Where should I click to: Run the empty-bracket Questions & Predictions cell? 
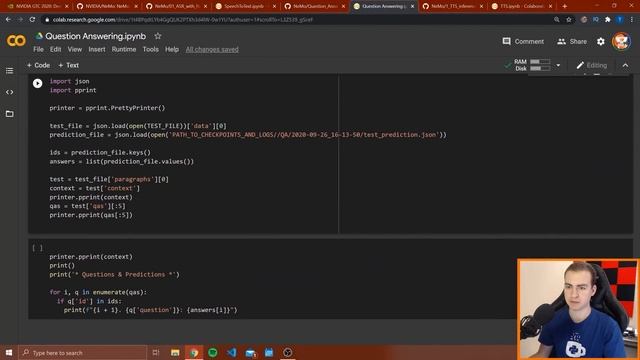[38, 248]
